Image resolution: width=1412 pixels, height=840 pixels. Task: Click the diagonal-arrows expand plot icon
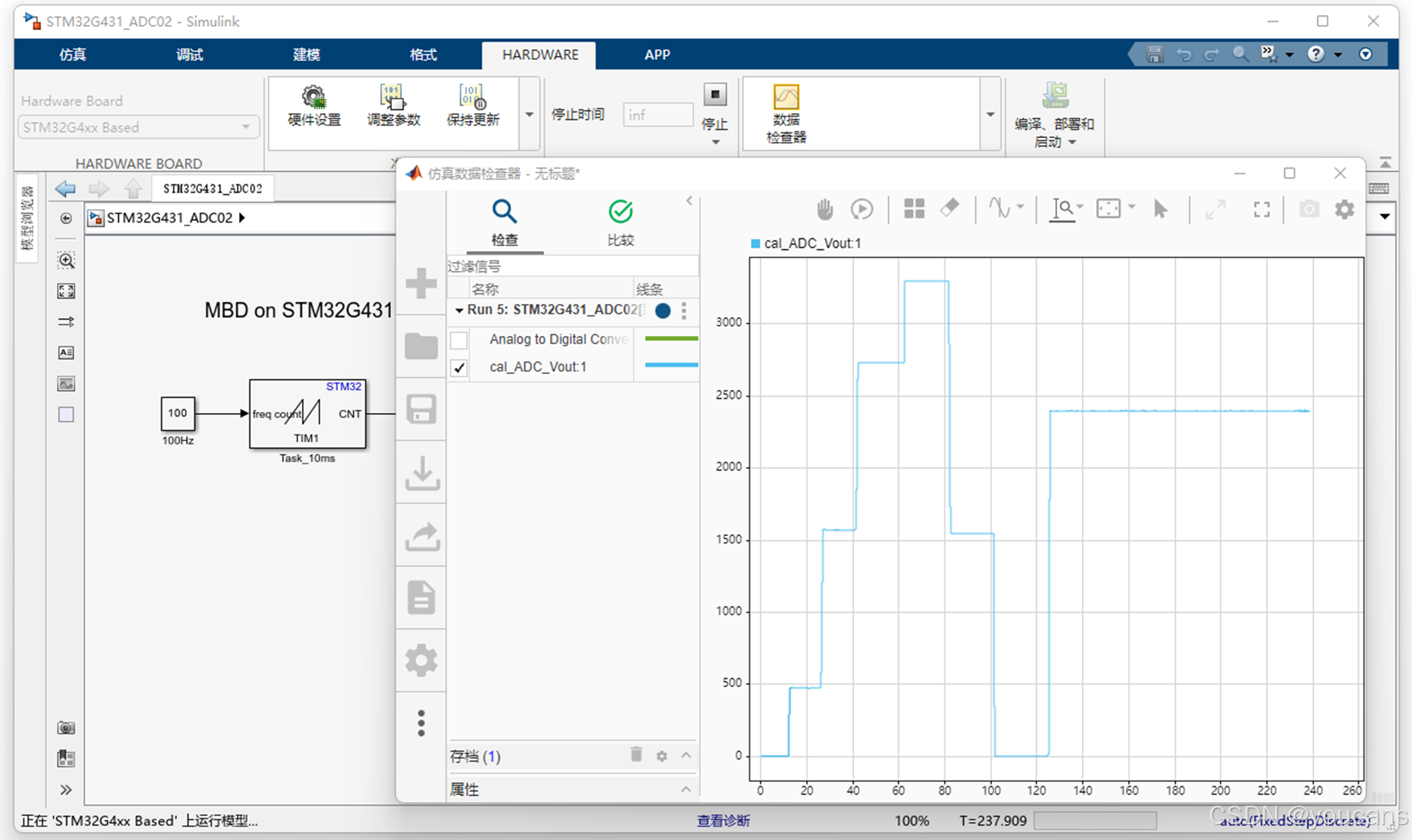coord(1216,209)
